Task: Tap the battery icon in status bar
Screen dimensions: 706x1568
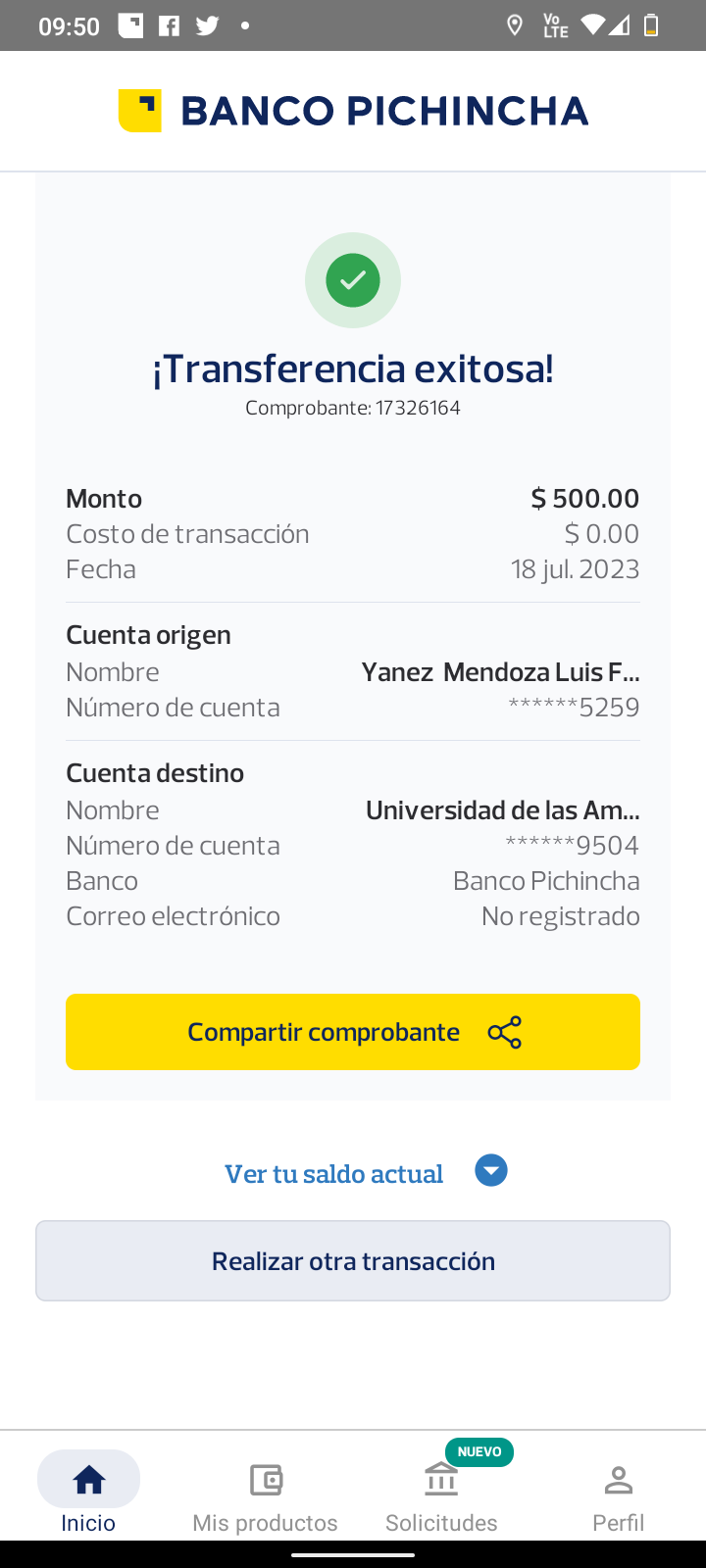Action: point(650,25)
